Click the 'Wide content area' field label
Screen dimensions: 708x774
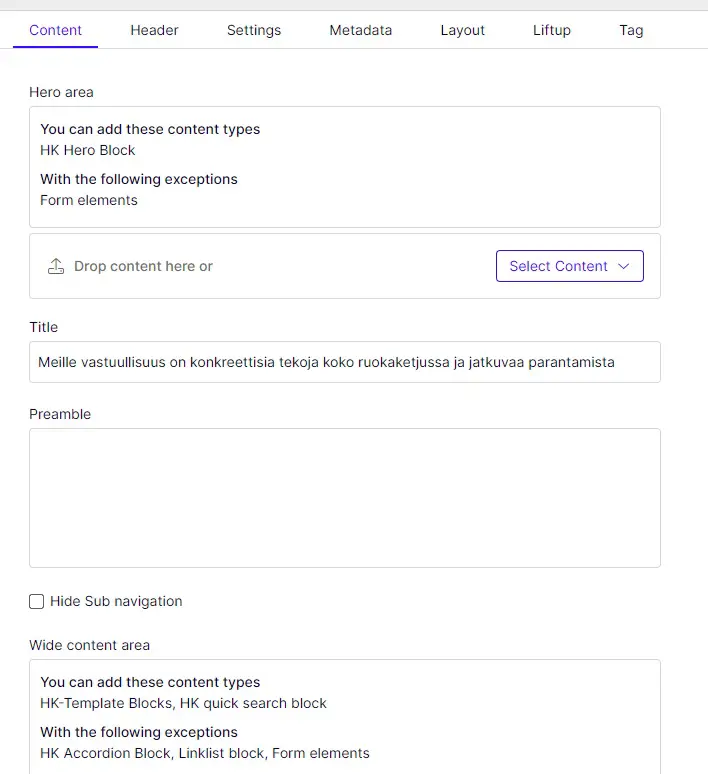pyautogui.click(x=89, y=645)
